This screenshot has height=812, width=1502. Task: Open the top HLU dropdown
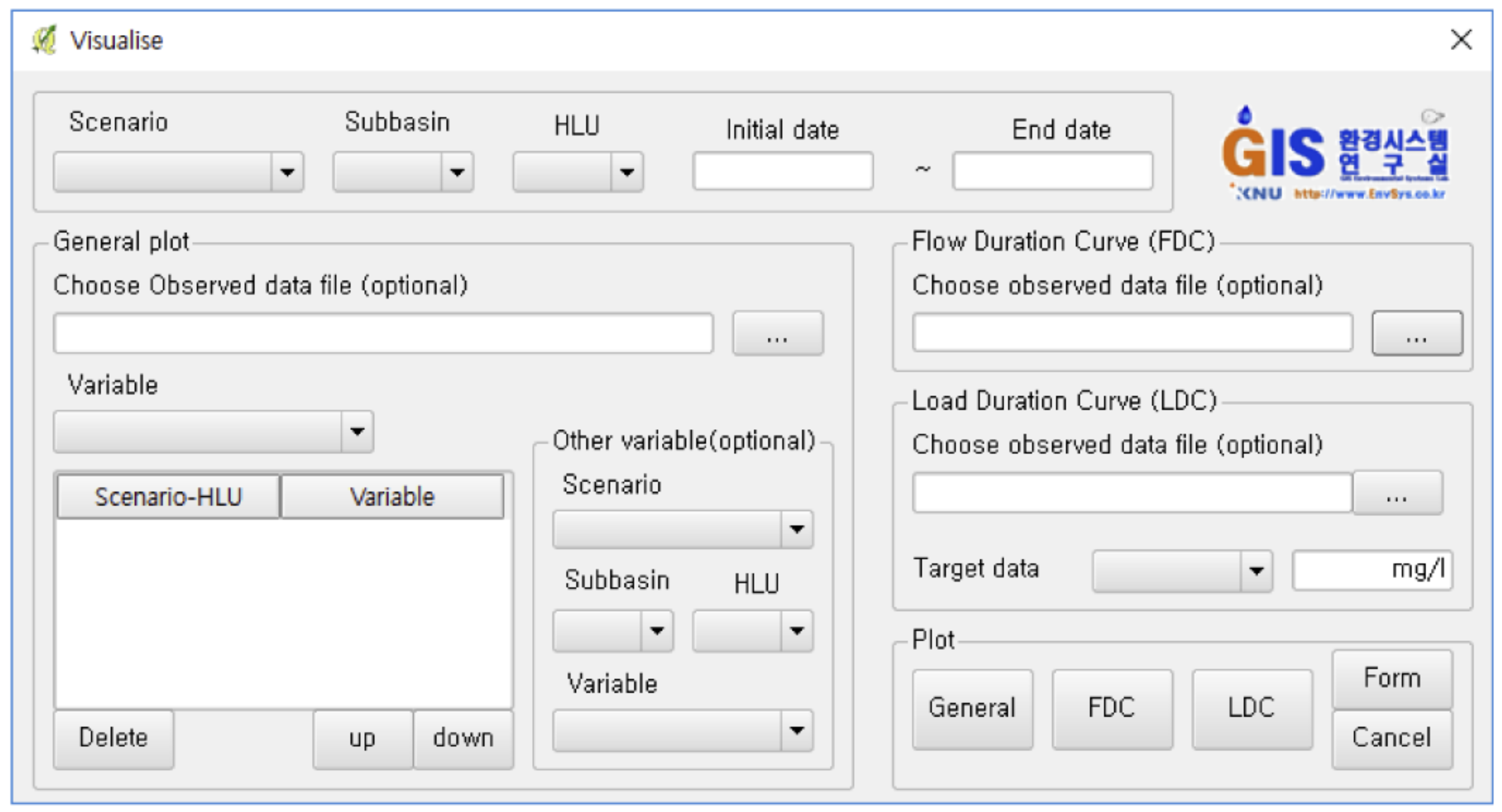(x=578, y=172)
